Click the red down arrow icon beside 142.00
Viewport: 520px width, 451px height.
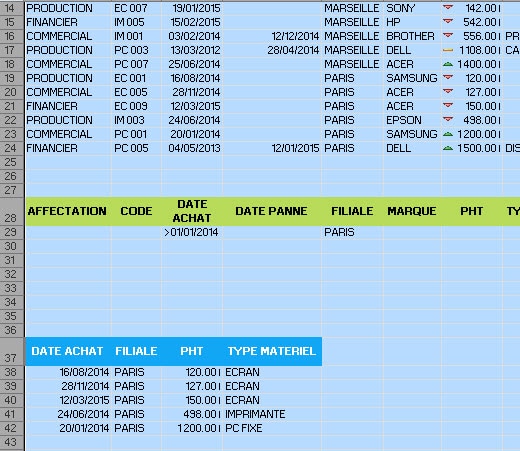[448, 8]
